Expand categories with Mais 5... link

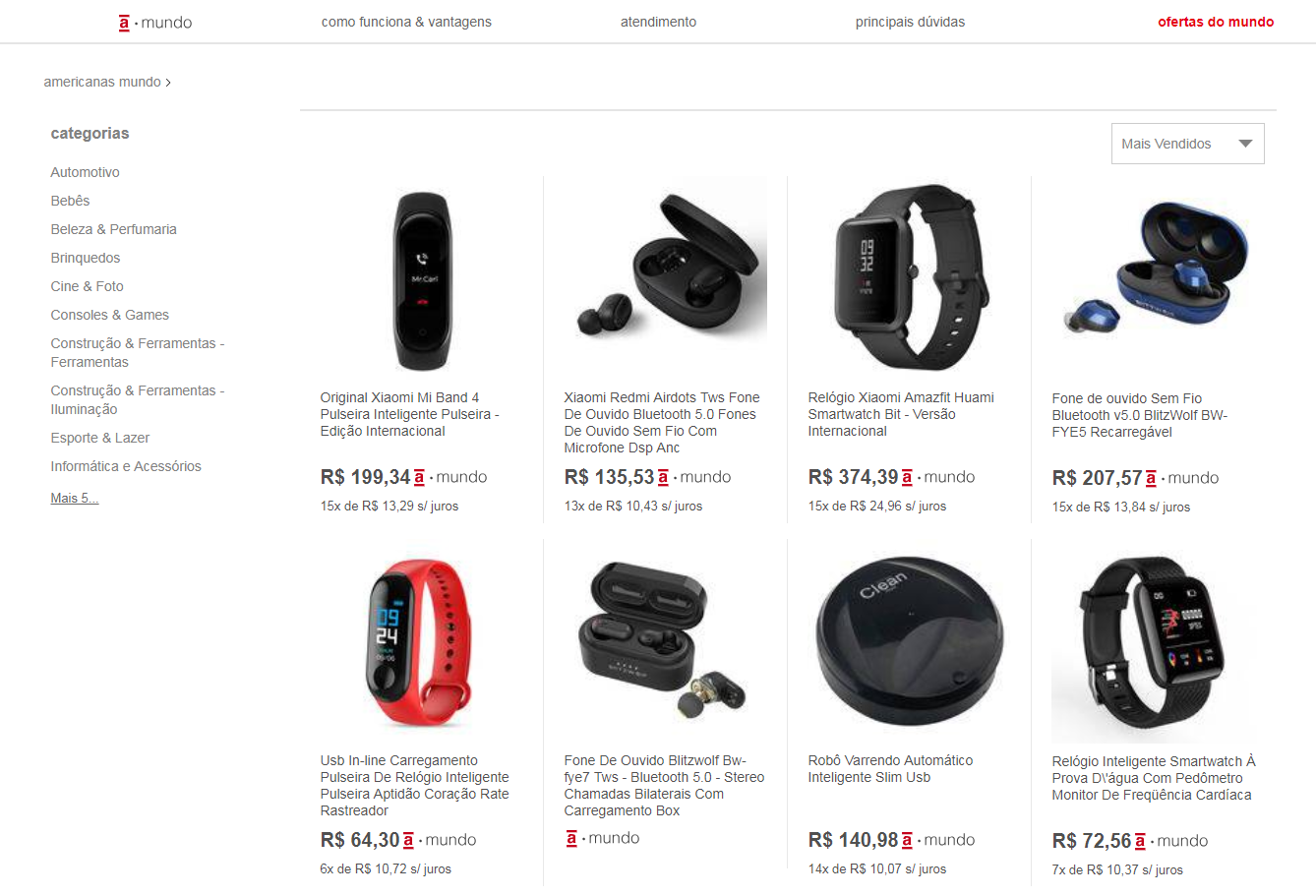point(75,498)
